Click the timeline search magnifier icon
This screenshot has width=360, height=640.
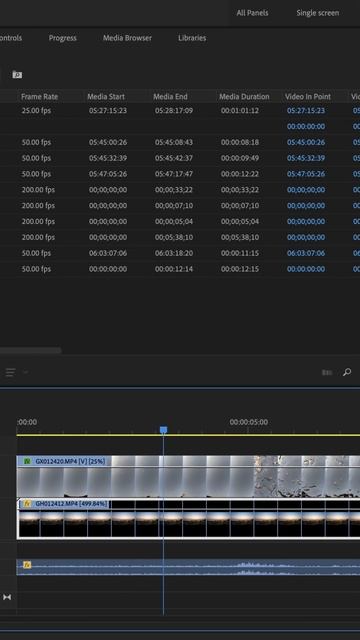347,372
